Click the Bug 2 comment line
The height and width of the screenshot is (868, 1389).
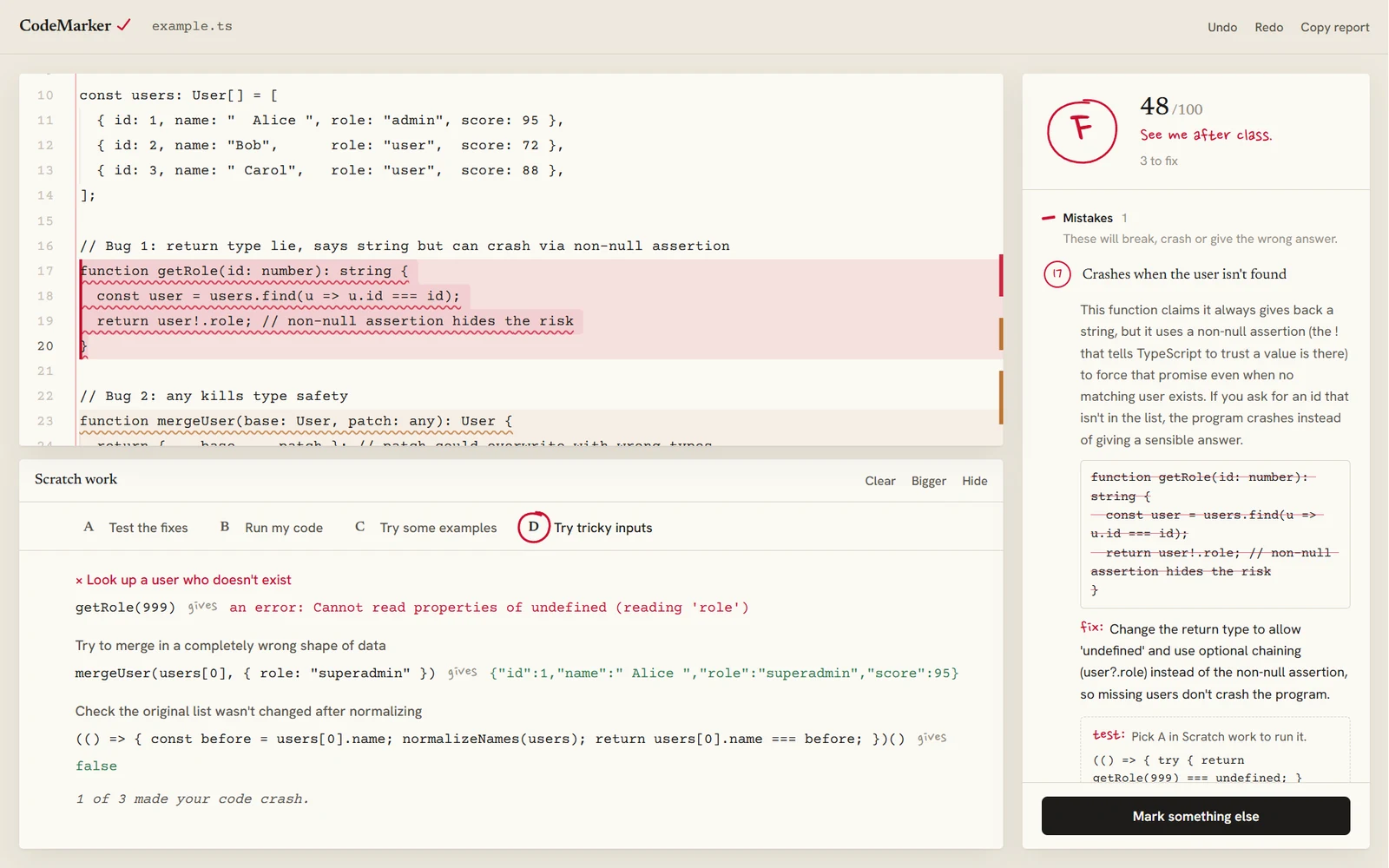click(214, 396)
